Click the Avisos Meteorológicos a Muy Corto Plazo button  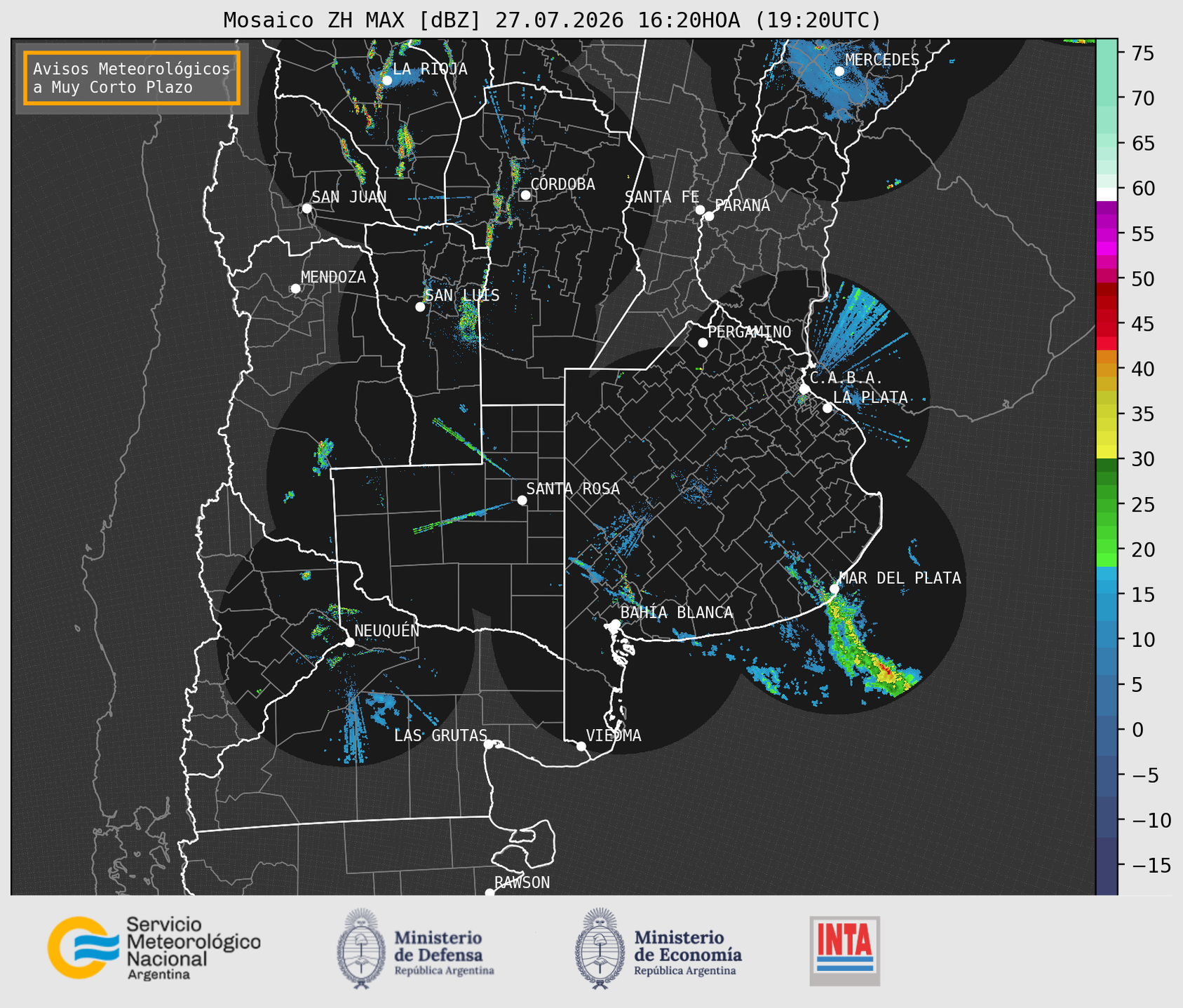[132, 78]
